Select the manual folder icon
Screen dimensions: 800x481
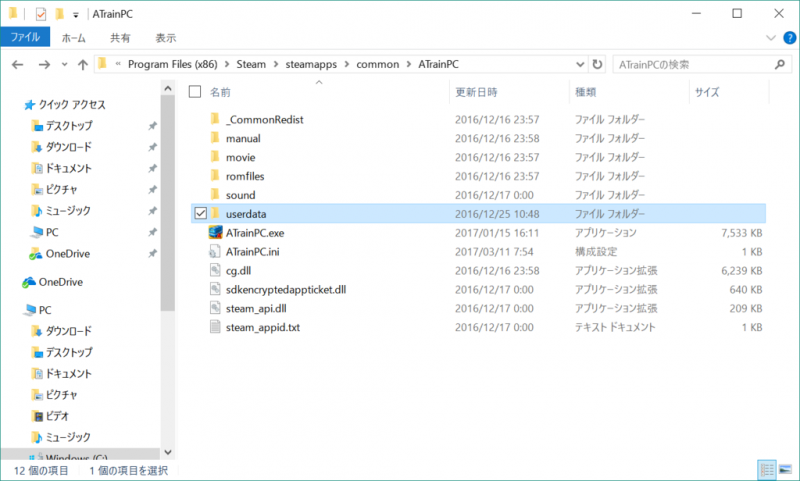tap(215, 138)
